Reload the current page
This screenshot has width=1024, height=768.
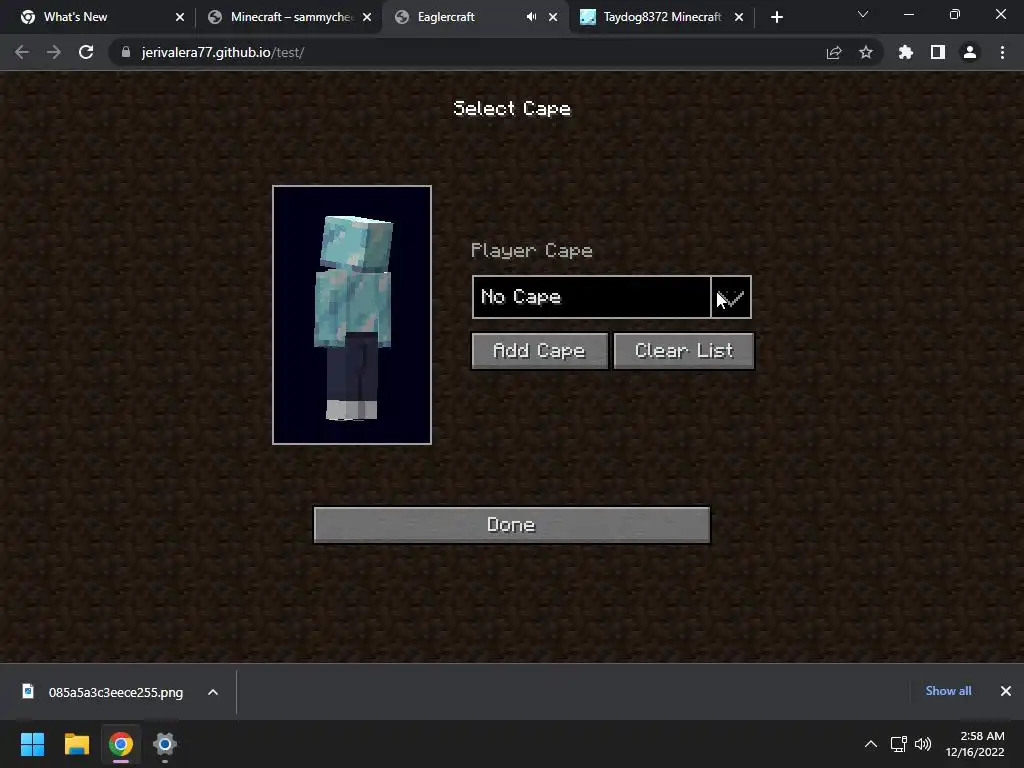(x=86, y=52)
